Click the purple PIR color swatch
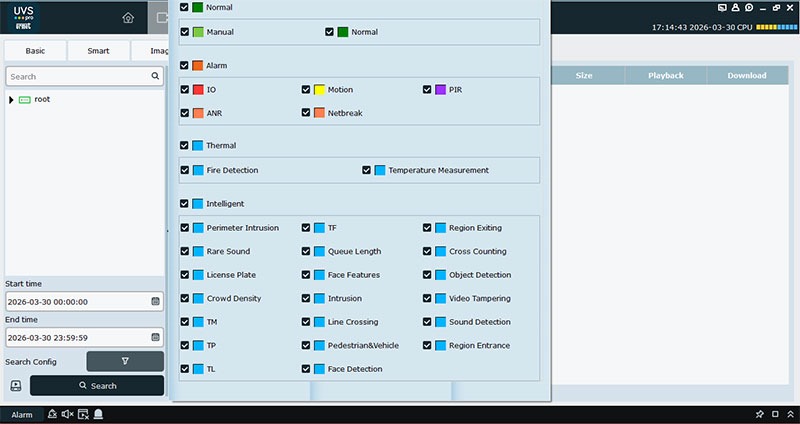 (441, 90)
